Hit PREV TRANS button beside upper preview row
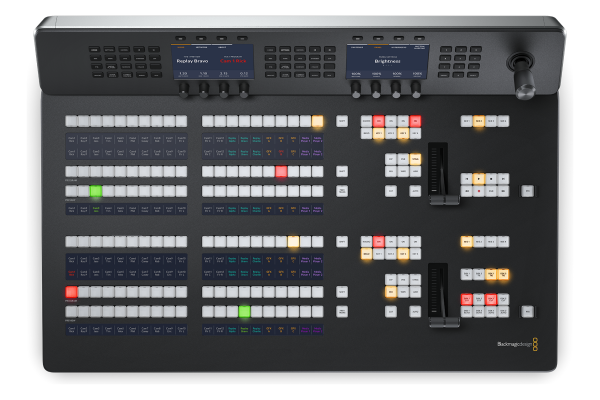 point(342,191)
